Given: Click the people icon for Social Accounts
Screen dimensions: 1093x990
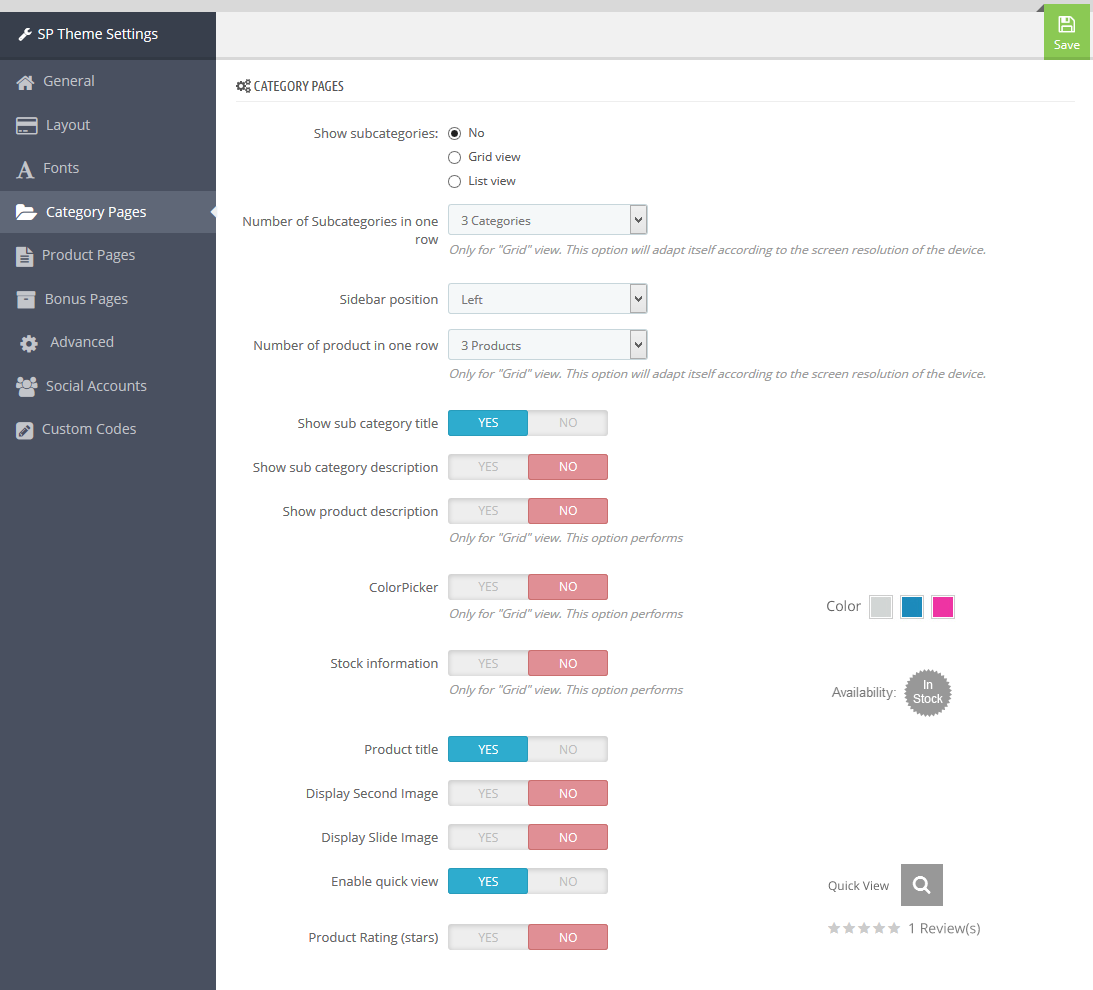Looking at the screenshot, I should 26,386.
